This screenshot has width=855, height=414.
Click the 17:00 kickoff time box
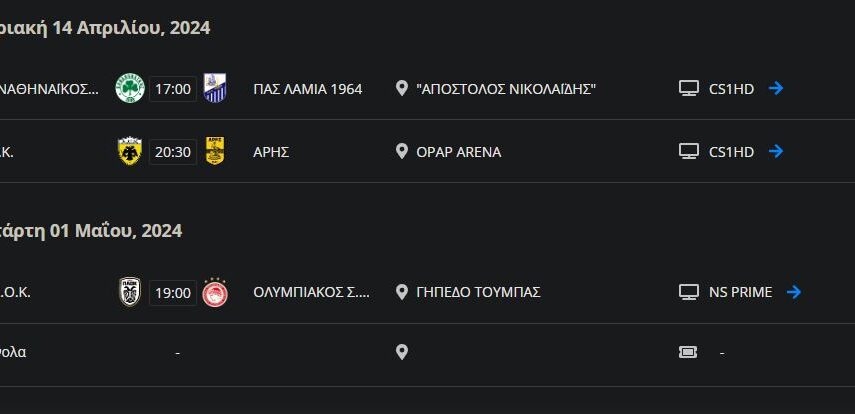[173, 89]
